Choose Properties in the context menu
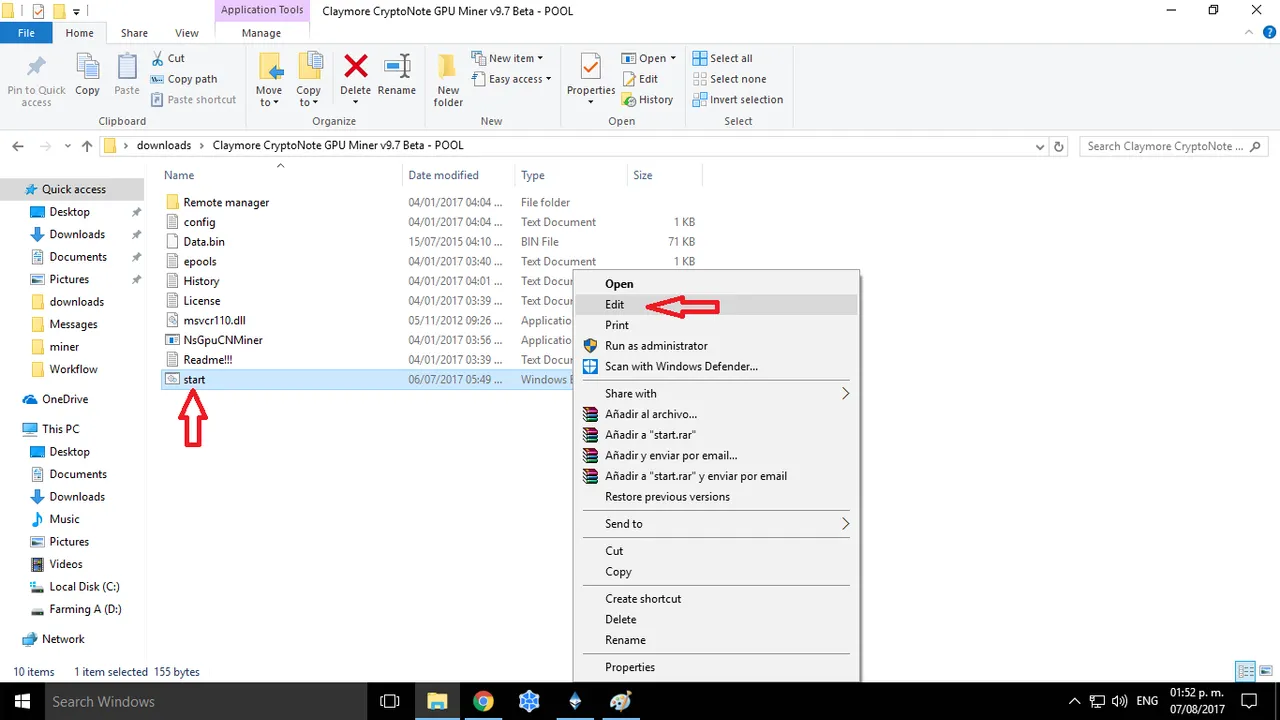Viewport: 1280px width, 720px height. (716, 667)
